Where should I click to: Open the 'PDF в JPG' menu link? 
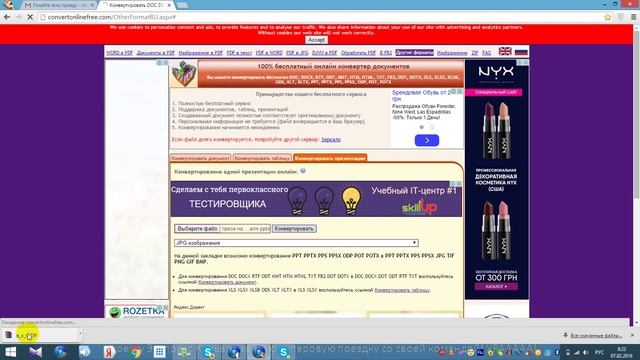[x=297, y=53]
